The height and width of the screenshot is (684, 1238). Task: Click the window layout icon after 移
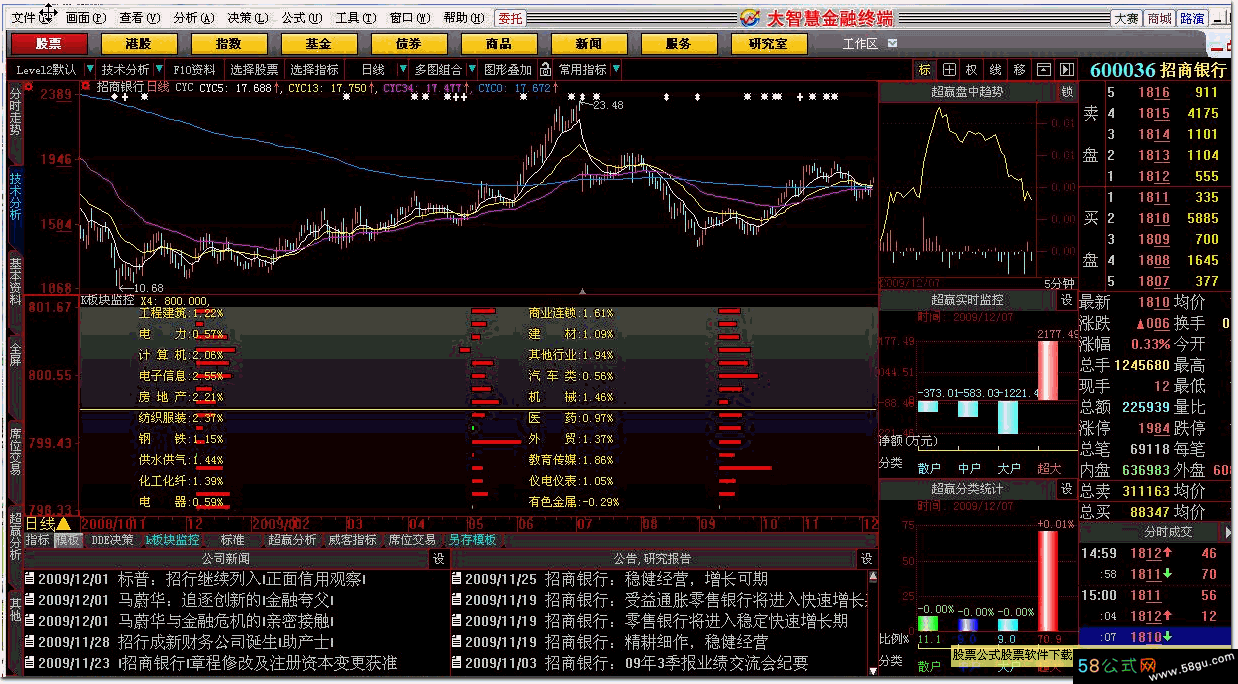click(x=1044, y=70)
